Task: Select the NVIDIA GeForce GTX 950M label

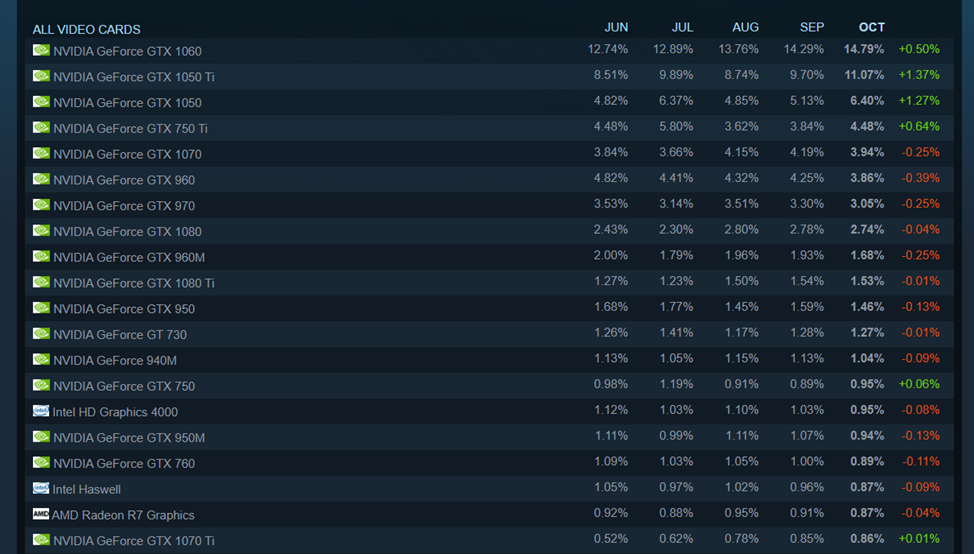Action: coord(129,437)
